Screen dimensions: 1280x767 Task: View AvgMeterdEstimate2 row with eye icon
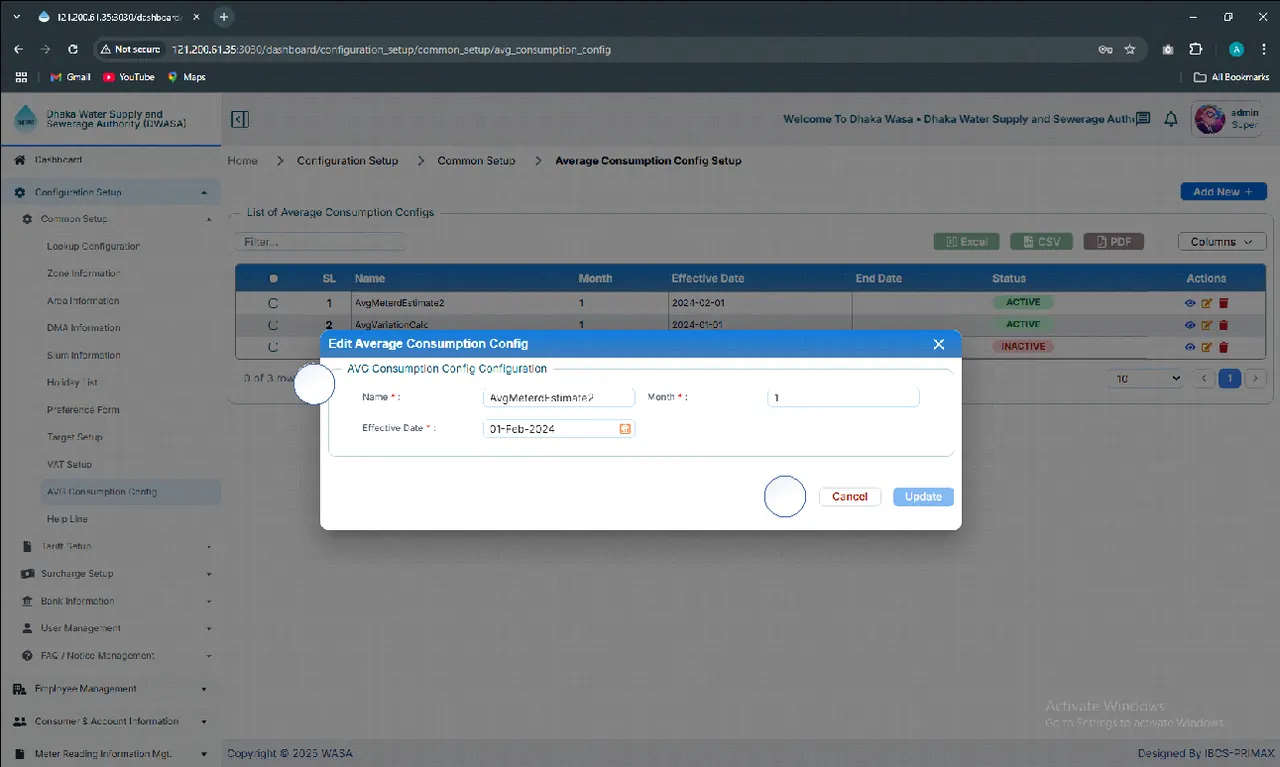click(1190, 303)
